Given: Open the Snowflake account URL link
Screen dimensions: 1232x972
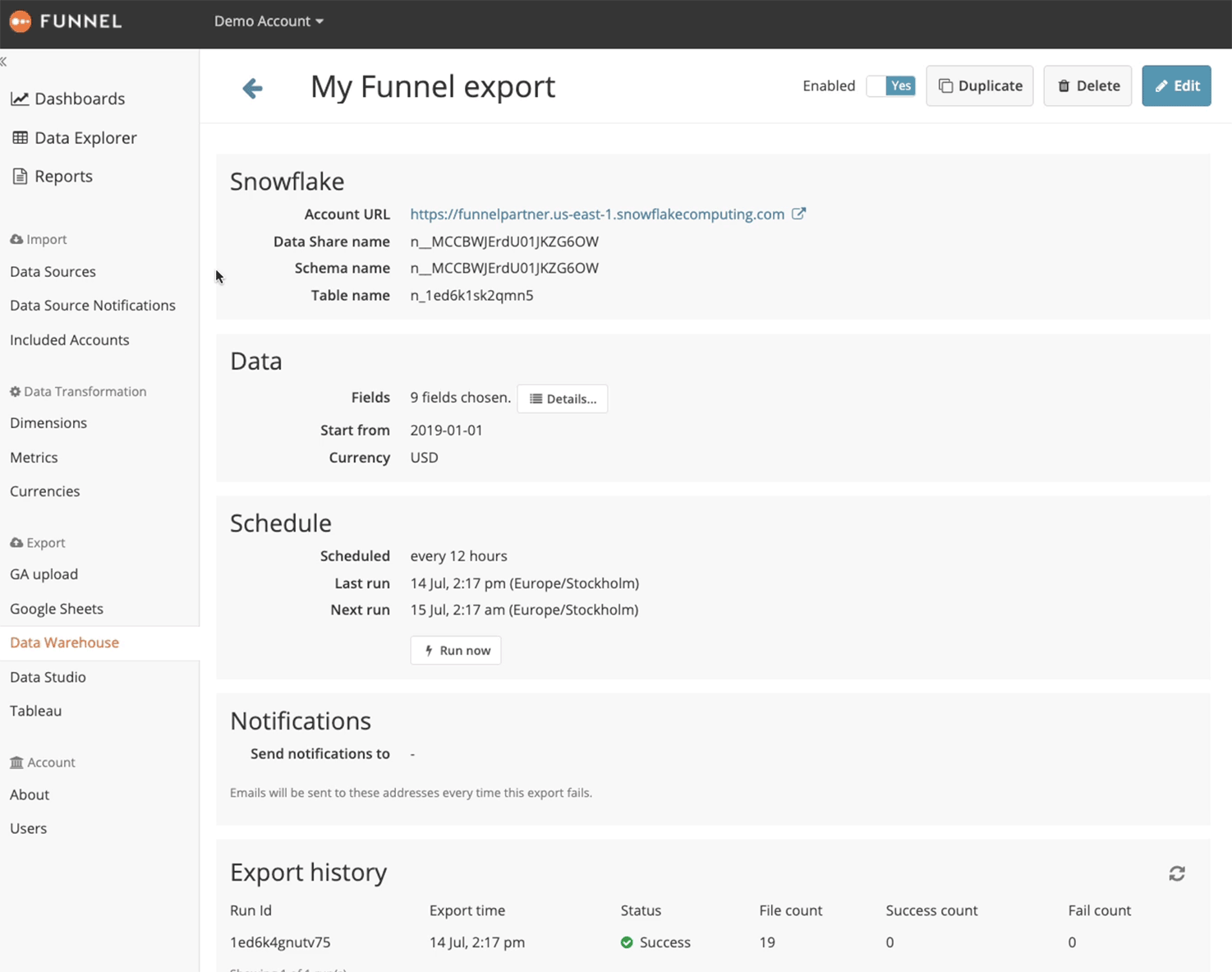Looking at the screenshot, I should pos(597,214).
